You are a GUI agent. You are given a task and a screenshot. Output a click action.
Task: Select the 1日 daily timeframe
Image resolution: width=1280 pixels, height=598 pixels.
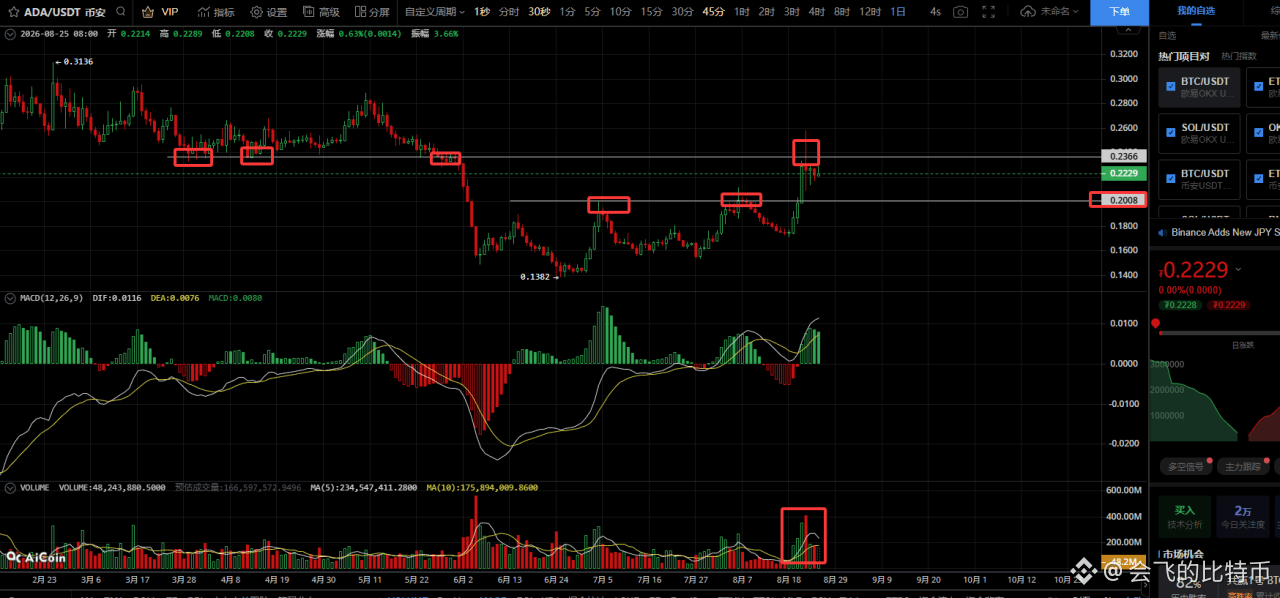click(x=898, y=12)
